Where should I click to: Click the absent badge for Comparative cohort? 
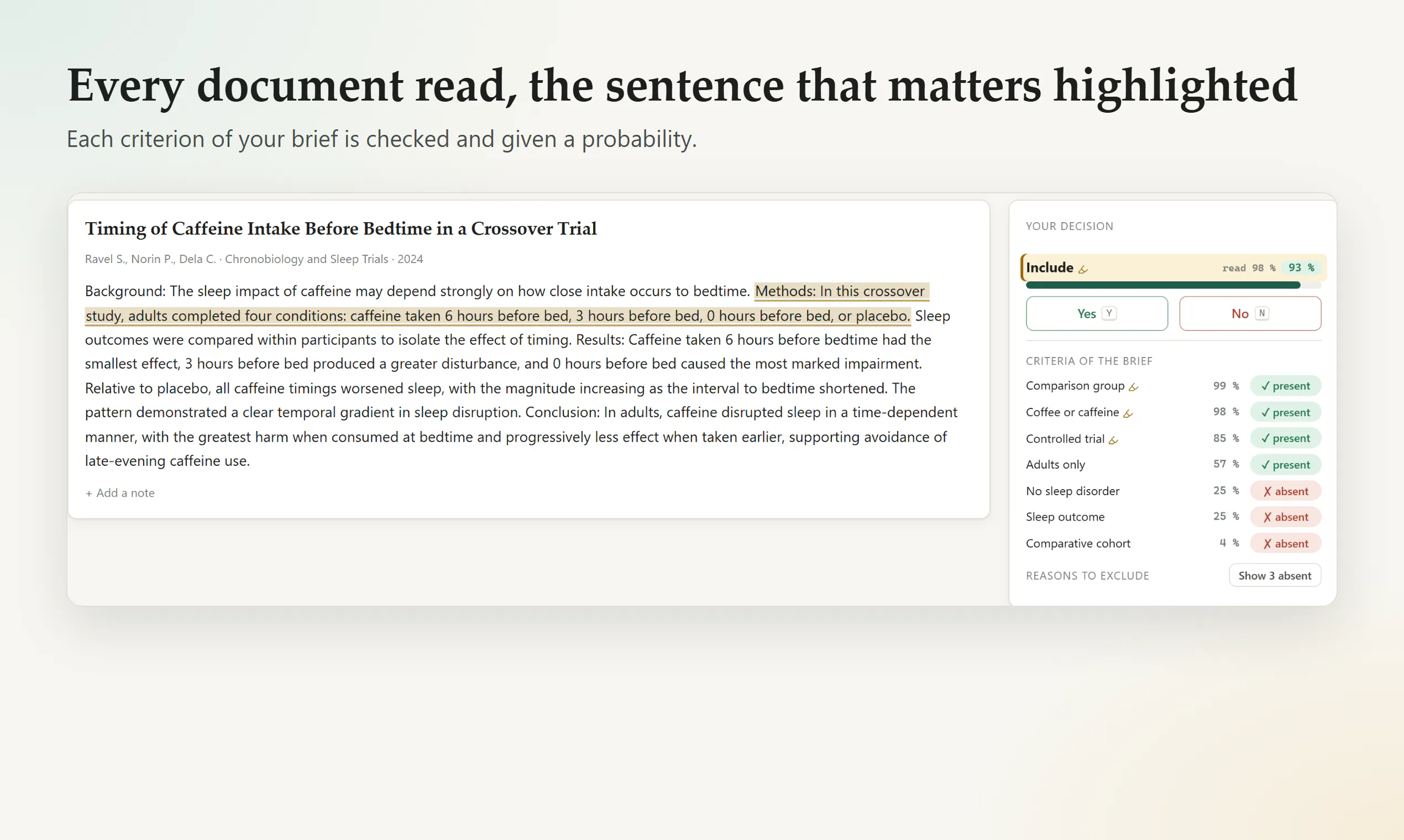[1285, 543]
